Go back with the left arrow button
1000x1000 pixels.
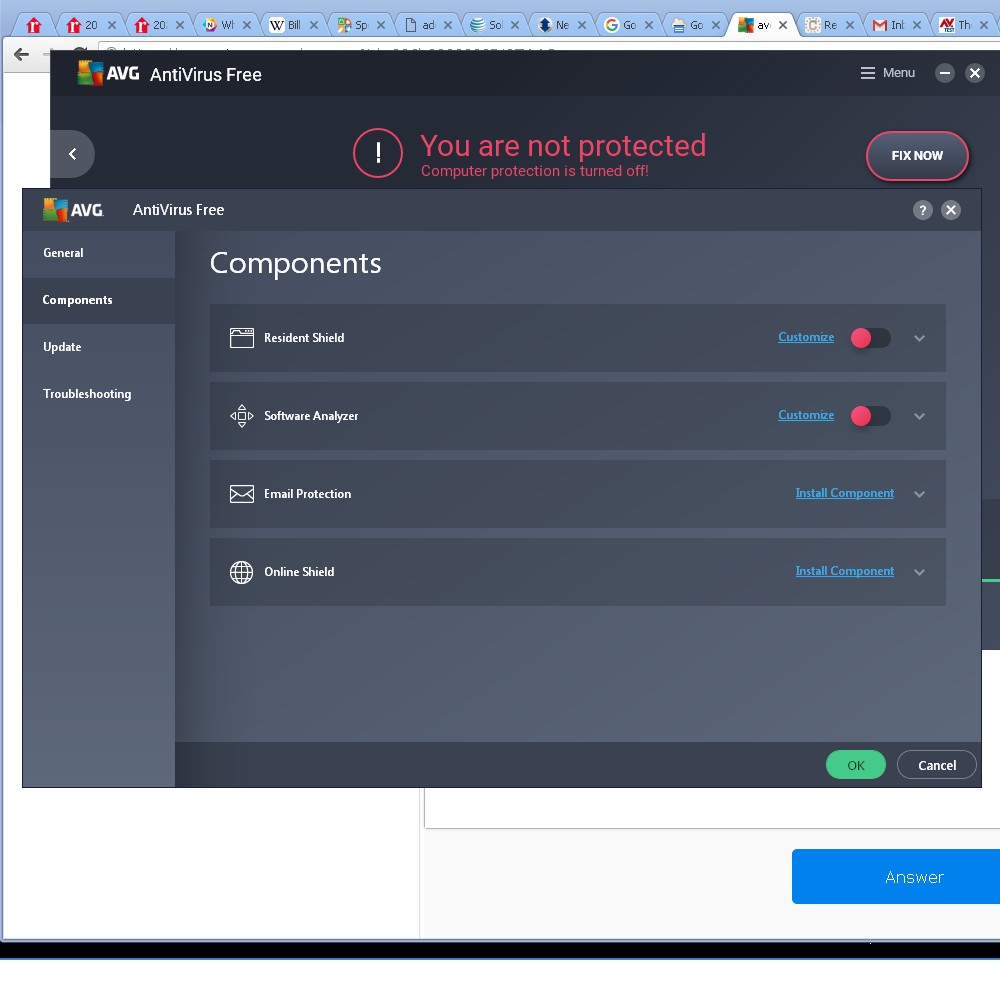[x=72, y=154]
